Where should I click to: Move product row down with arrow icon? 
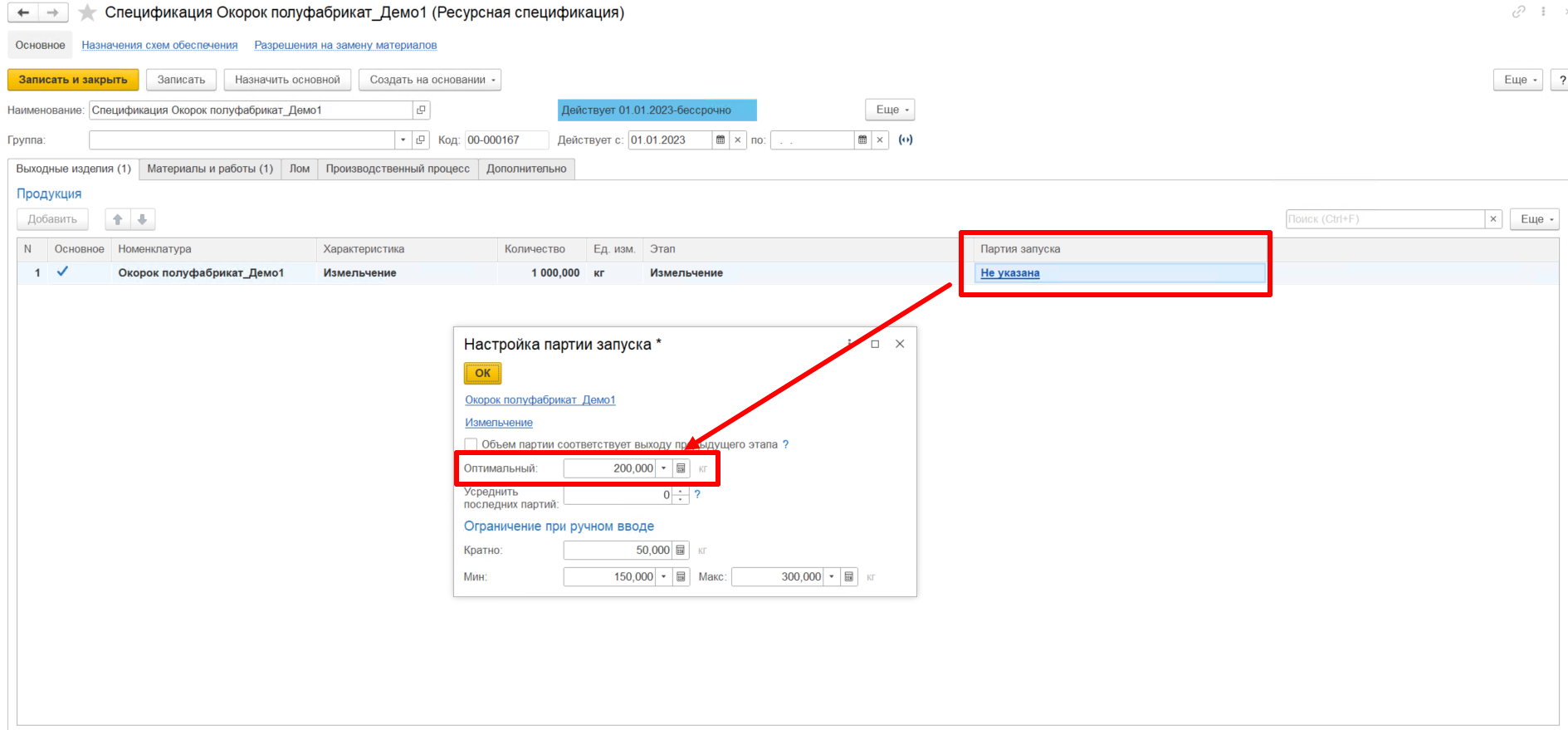click(143, 219)
